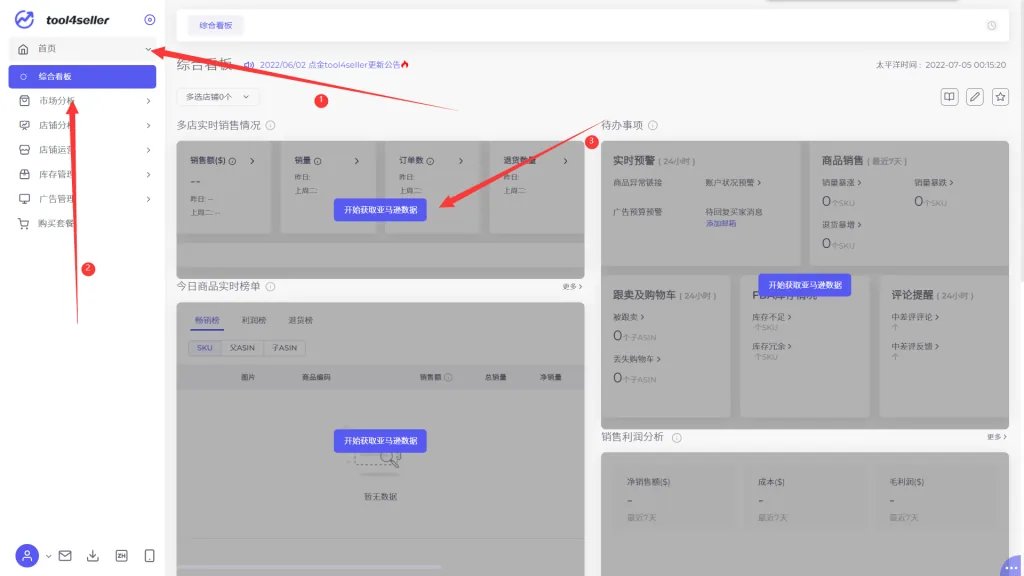Click info icon beside 销售利润分析
The height and width of the screenshot is (576, 1024).
[677, 438]
